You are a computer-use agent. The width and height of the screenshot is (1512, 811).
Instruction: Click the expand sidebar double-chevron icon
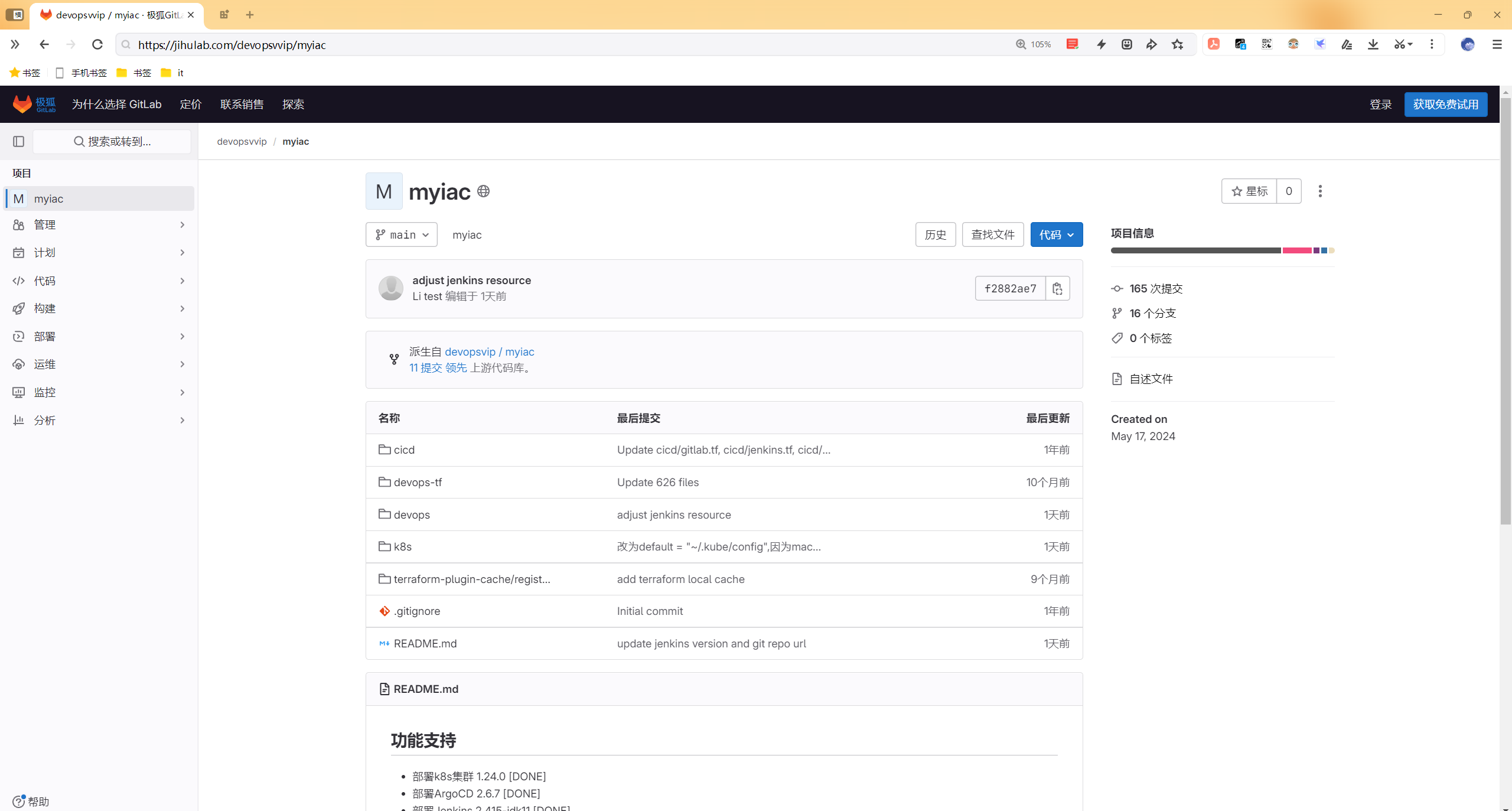(15, 44)
